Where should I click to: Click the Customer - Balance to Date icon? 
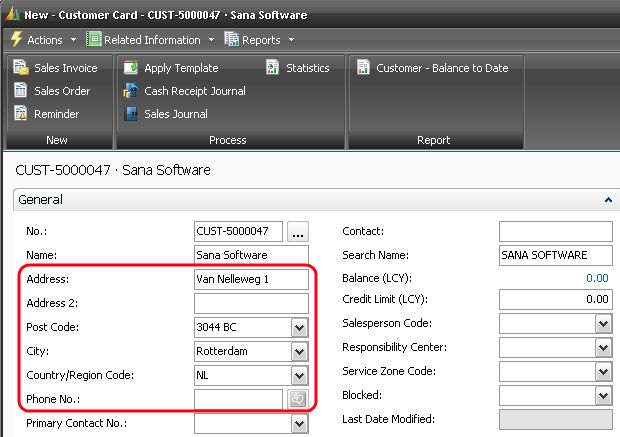[x=363, y=67]
